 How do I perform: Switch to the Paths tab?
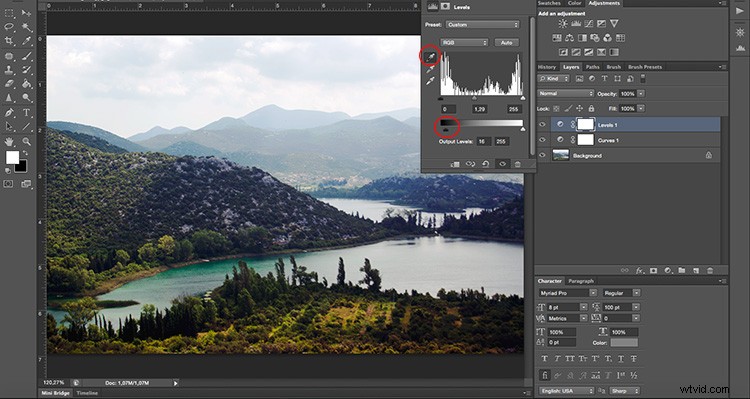(592, 67)
